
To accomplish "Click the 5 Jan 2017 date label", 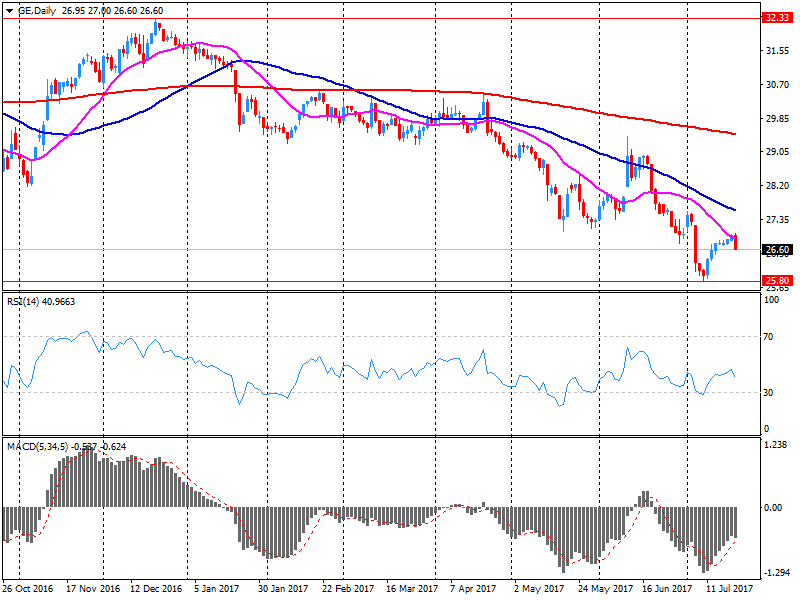I will [216, 589].
